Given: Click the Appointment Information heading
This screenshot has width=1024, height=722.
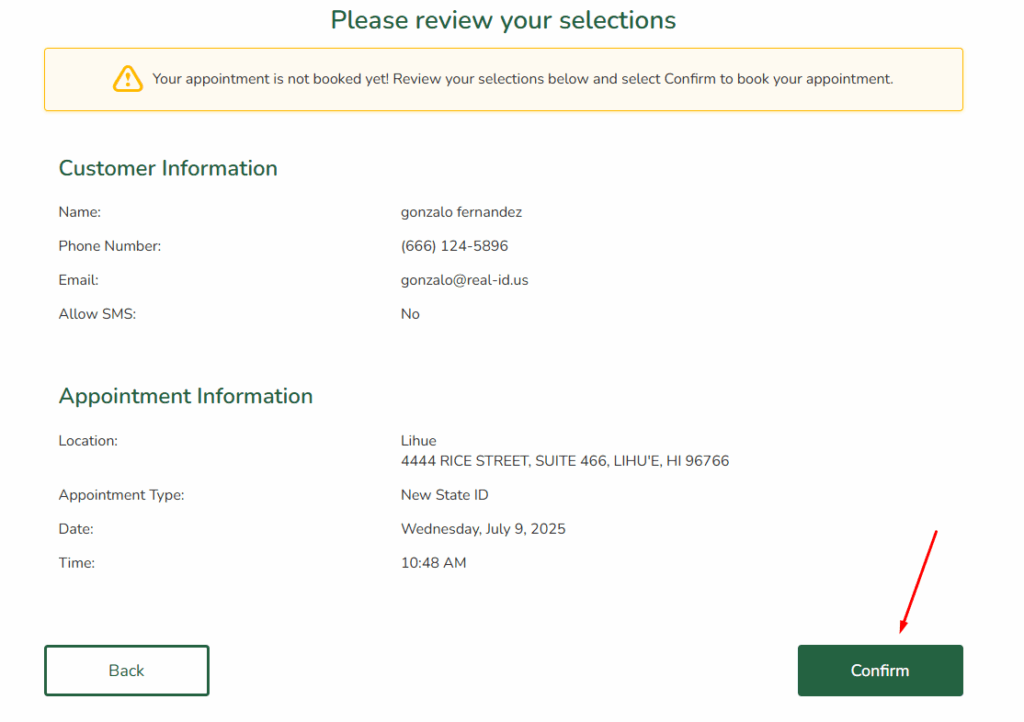Looking at the screenshot, I should click(185, 396).
